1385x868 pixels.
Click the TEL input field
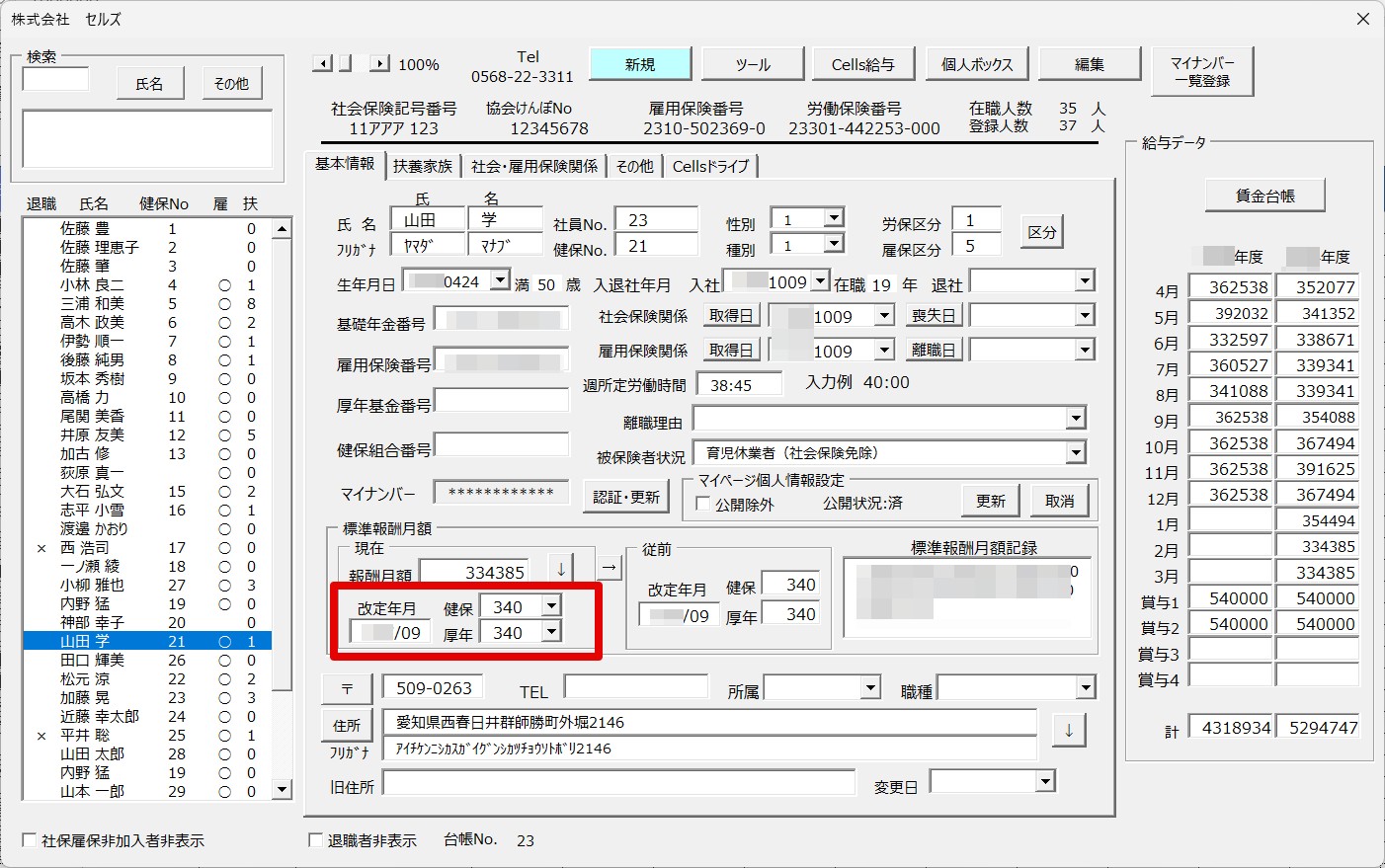click(636, 687)
